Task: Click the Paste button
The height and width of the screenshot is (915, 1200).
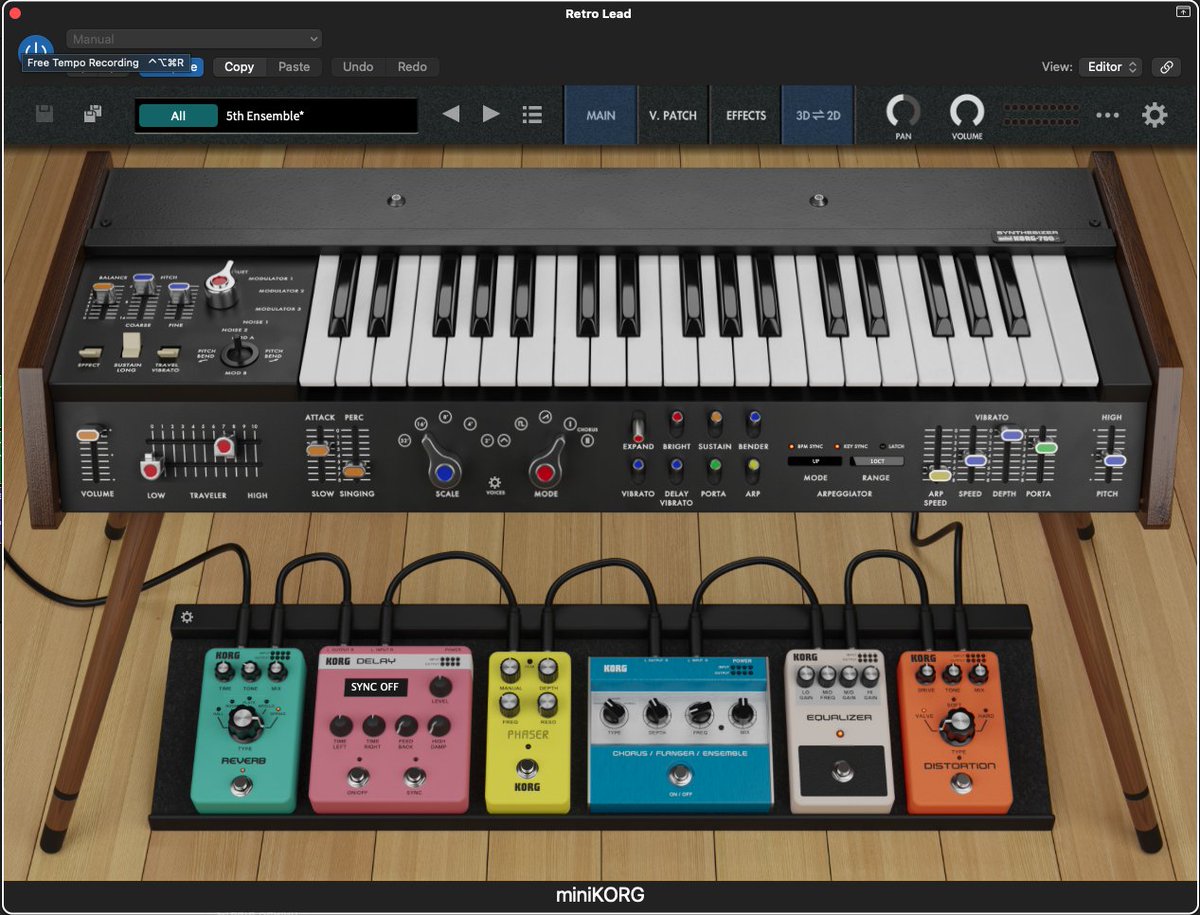Action: coord(294,67)
